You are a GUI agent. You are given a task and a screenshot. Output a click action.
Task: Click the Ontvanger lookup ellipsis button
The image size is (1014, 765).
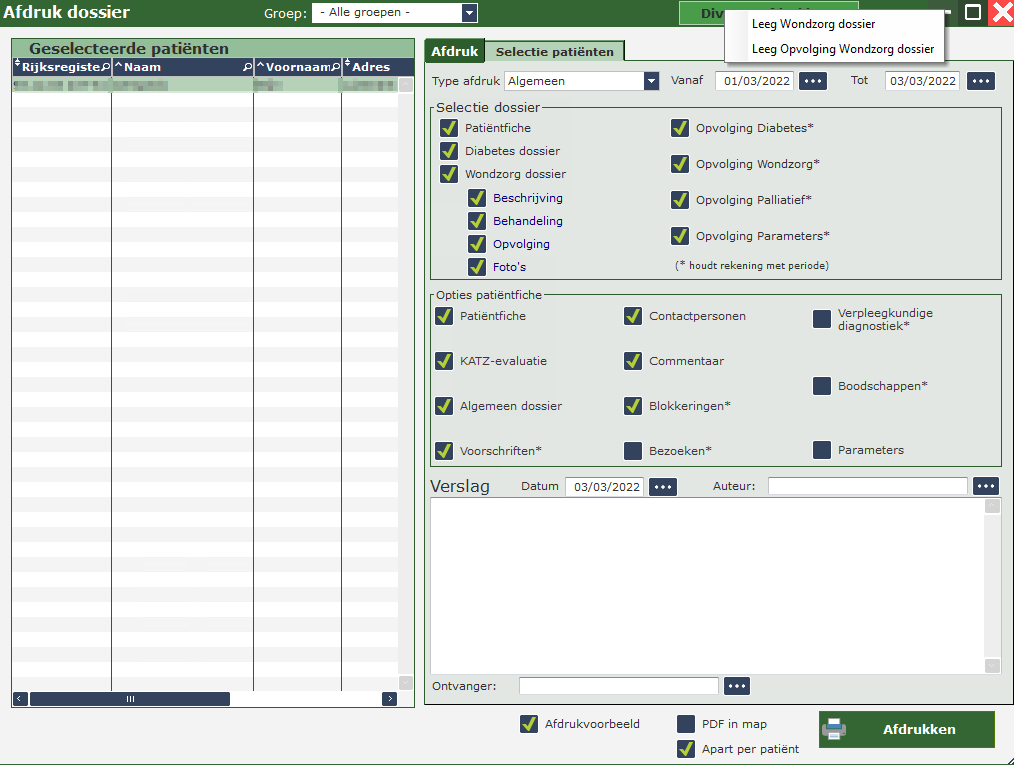point(736,686)
